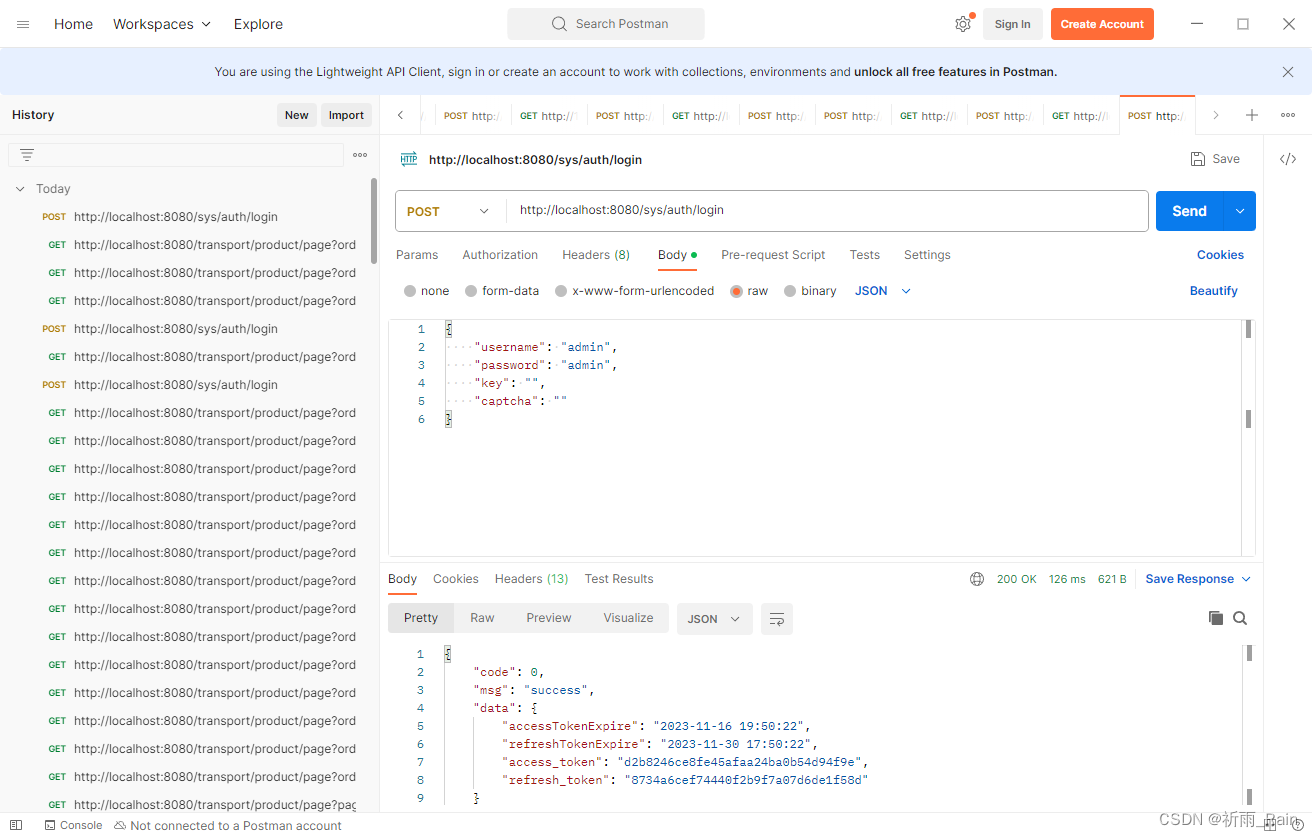
Task: Click Beautify to format JSON
Action: point(1214,291)
